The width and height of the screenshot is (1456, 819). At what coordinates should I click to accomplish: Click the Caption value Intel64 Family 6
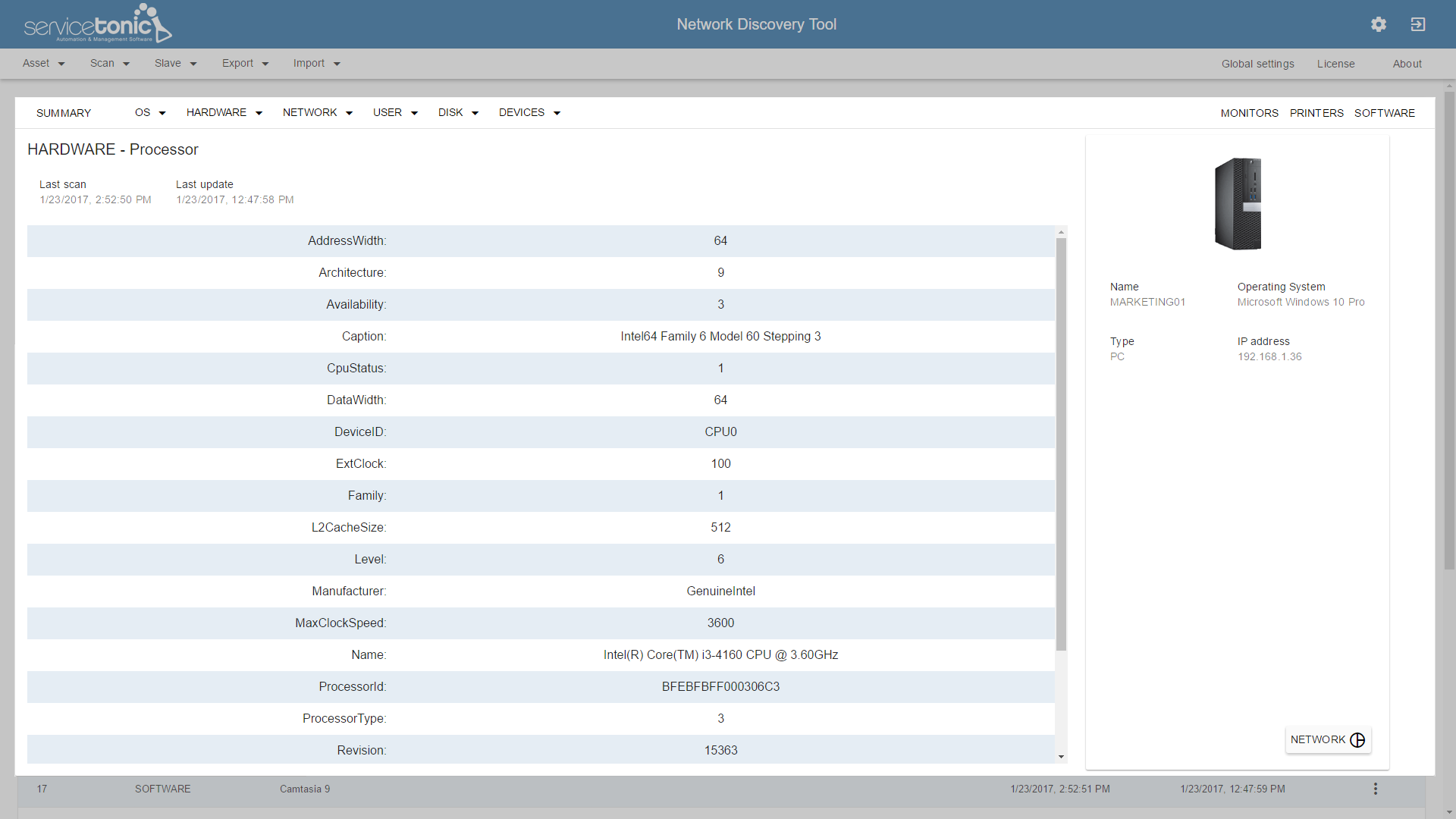(720, 336)
